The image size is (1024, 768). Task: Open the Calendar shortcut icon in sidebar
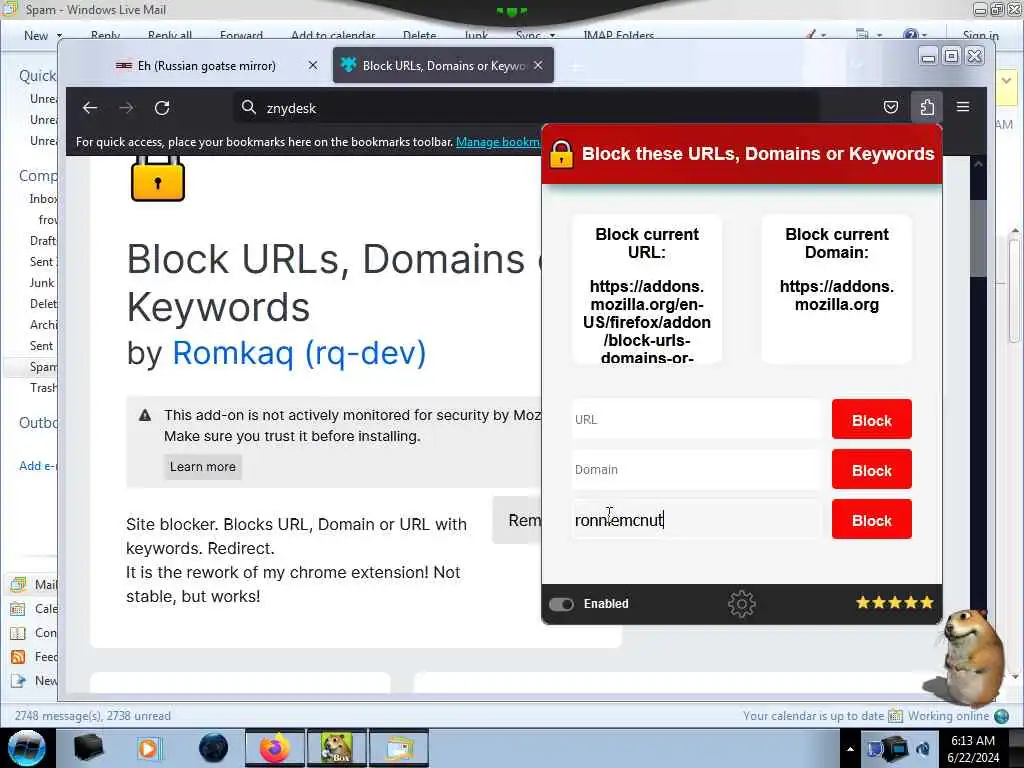pyautogui.click(x=18, y=609)
